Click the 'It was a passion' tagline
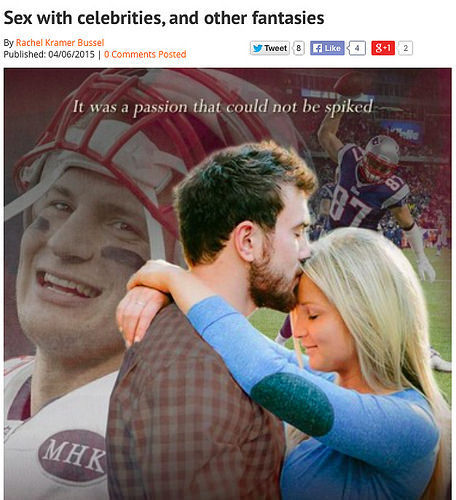Image resolution: width=456 pixels, height=500 pixels. 222,107
